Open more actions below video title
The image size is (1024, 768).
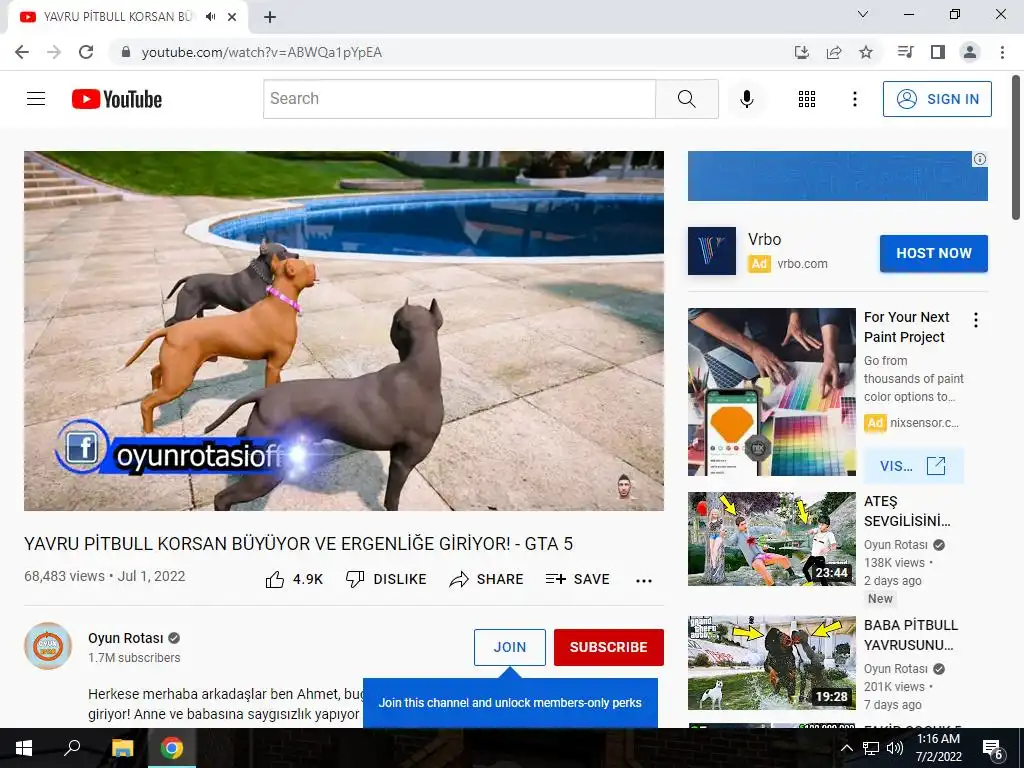pos(644,581)
